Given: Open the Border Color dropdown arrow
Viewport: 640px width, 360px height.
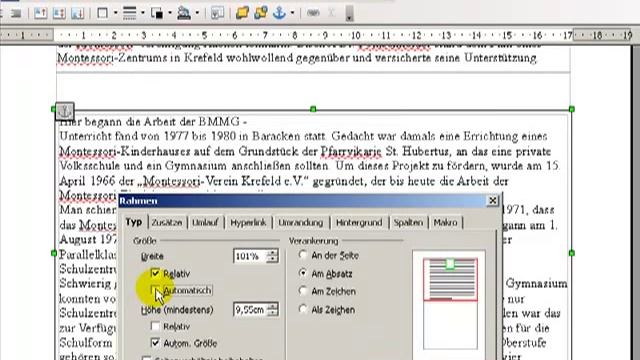Looking at the screenshot, I should click(170, 13).
